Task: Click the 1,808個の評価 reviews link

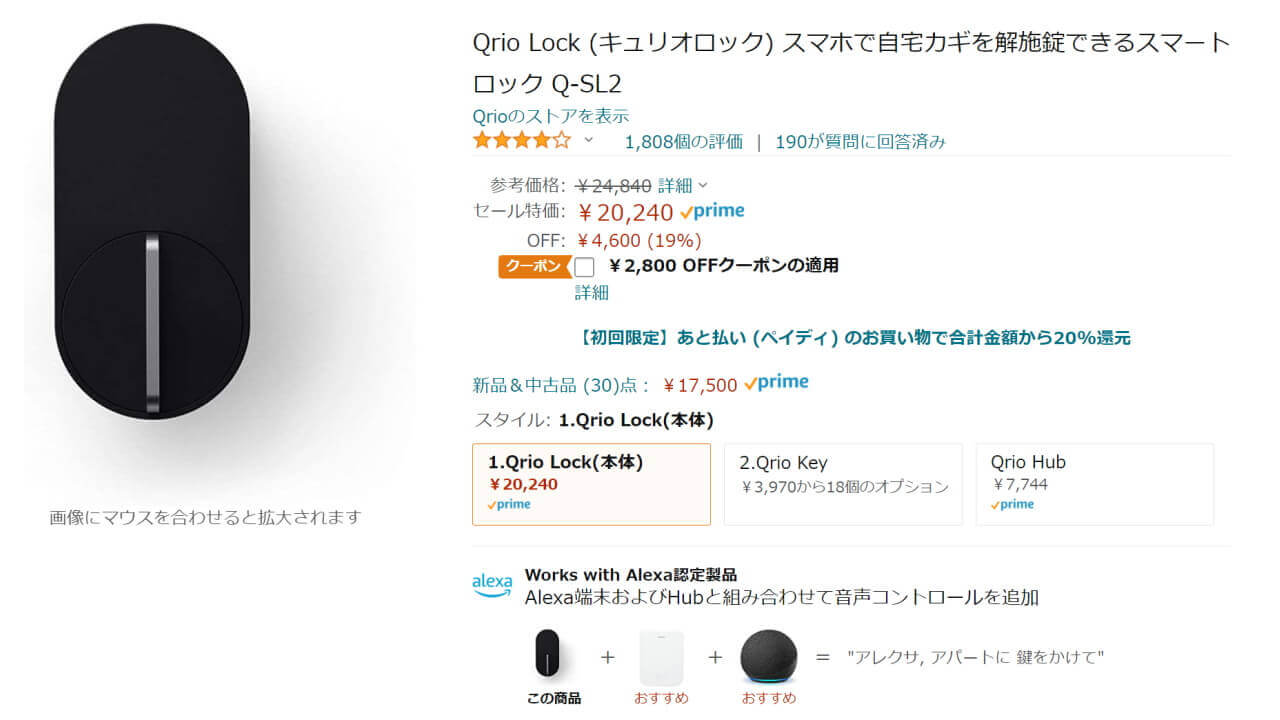Action: (683, 141)
